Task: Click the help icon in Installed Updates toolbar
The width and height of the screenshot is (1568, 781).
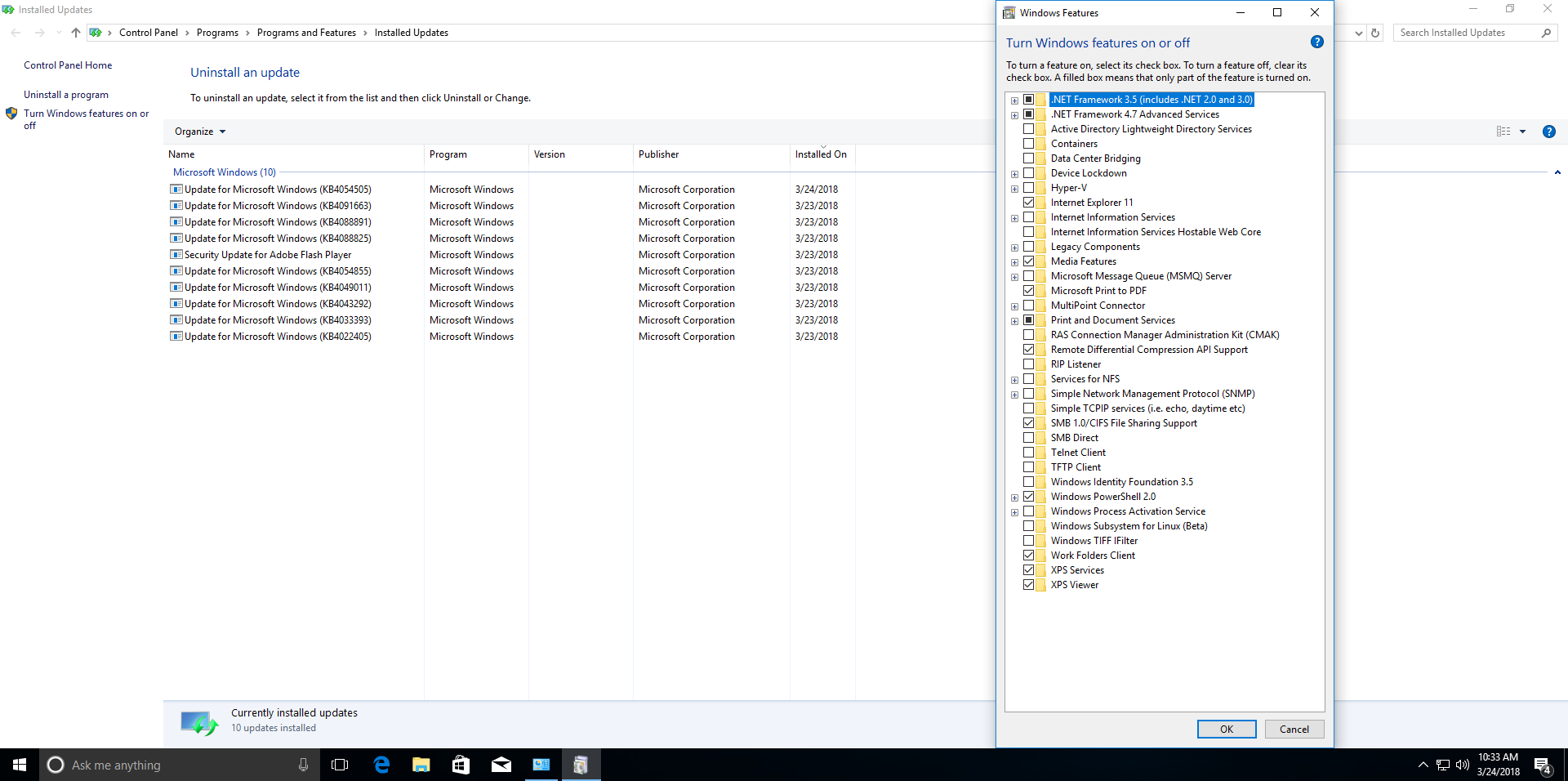Action: click(1548, 132)
